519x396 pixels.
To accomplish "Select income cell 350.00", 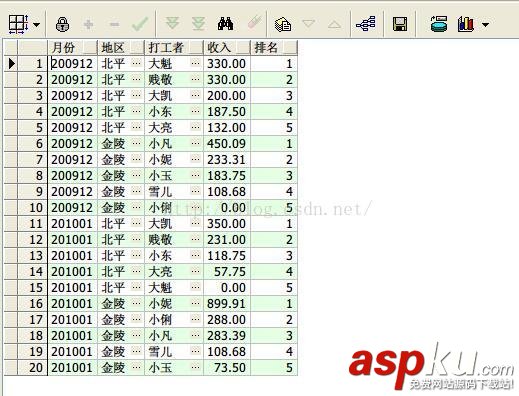I will coord(227,223).
